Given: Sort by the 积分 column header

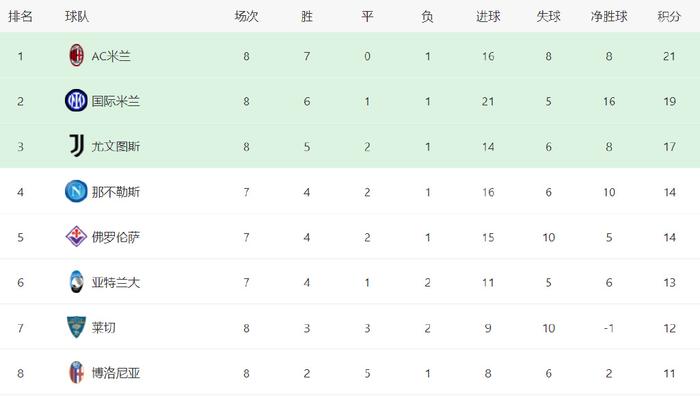Looking at the screenshot, I should tap(669, 17).
